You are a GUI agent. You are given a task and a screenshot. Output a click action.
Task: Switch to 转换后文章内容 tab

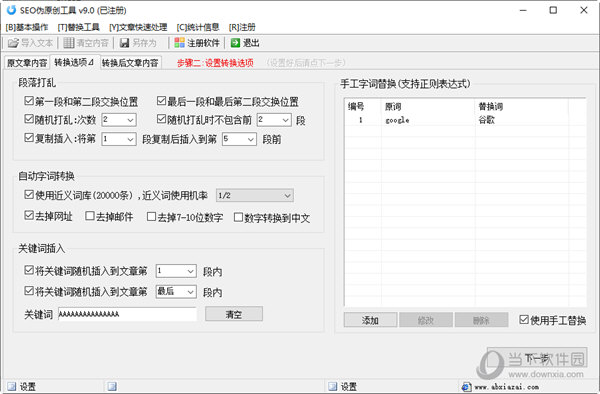(130, 63)
